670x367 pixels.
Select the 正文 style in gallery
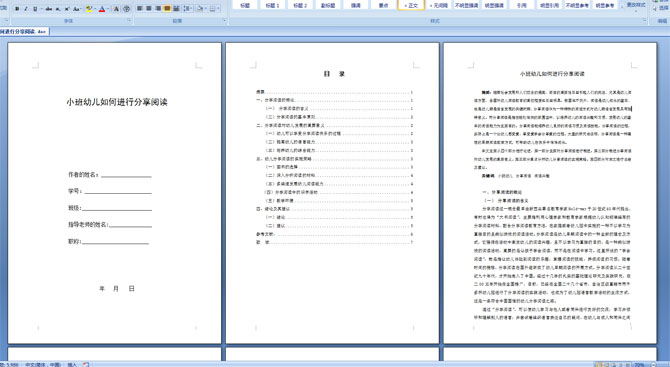coord(411,5)
